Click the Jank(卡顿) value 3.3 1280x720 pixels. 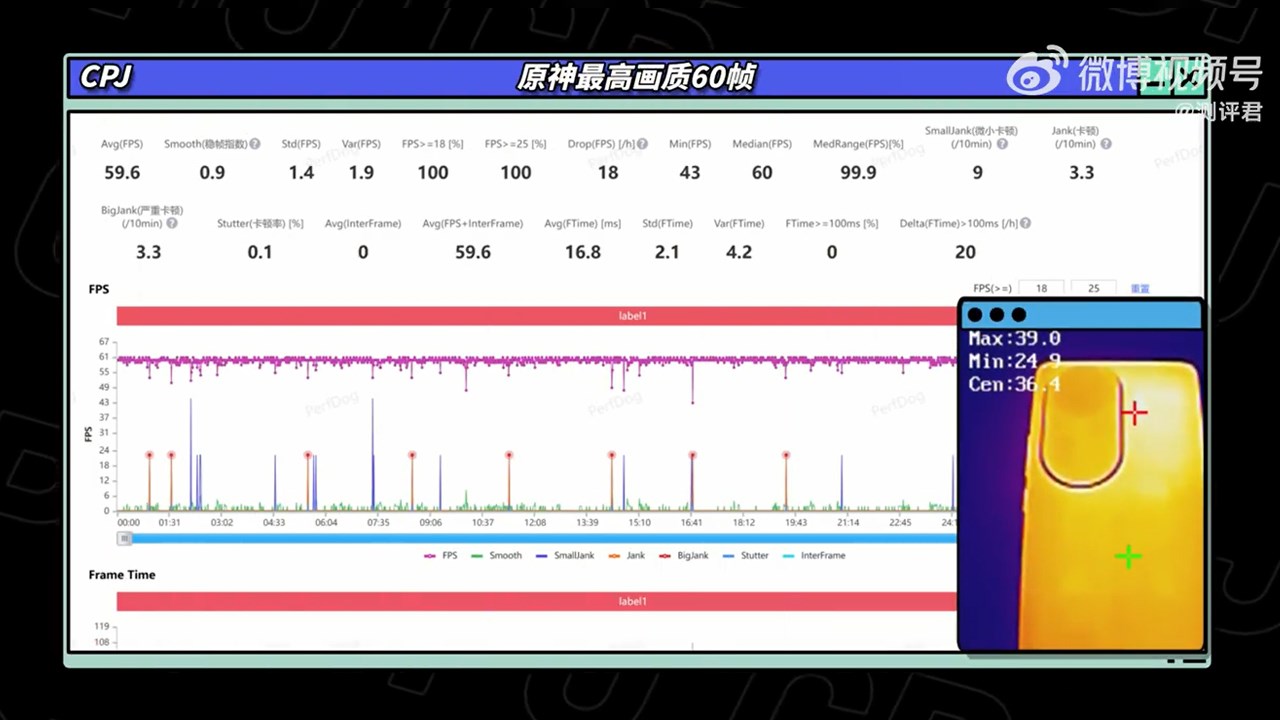tap(1081, 173)
